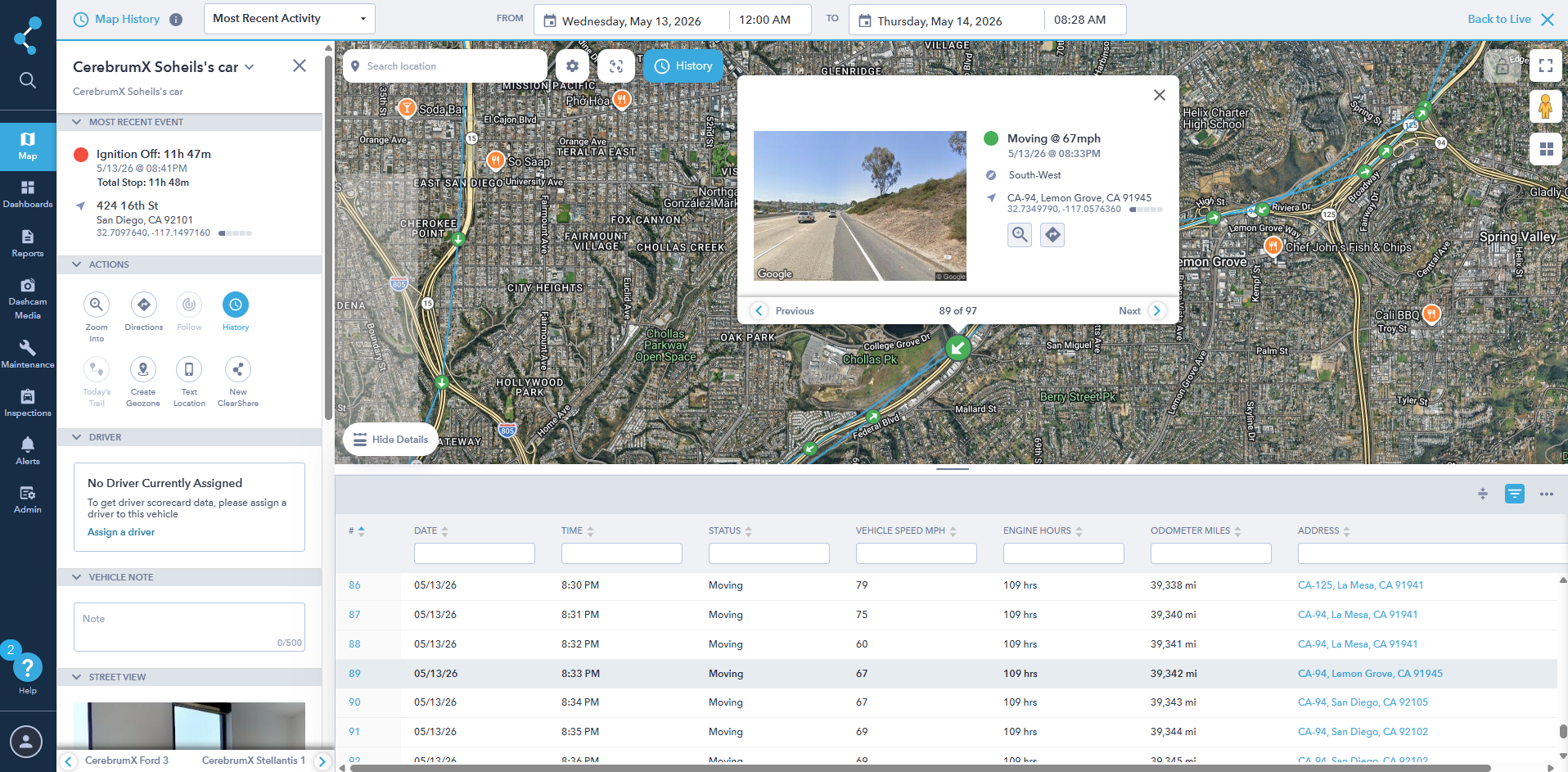Click the Search location field
This screenshot has height=772, width=1568.
point(445,66)
